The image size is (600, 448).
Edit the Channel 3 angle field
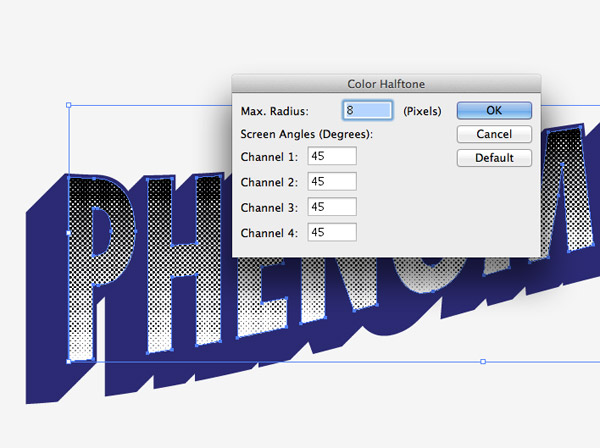332,207
